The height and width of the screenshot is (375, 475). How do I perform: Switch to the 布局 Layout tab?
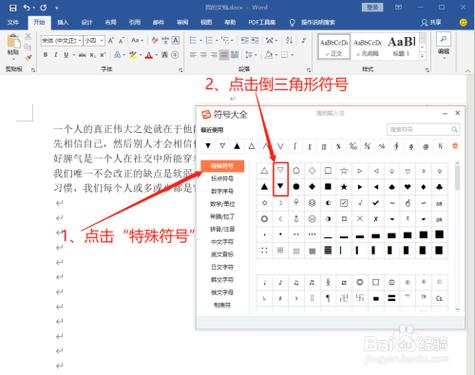click(111, 22)
